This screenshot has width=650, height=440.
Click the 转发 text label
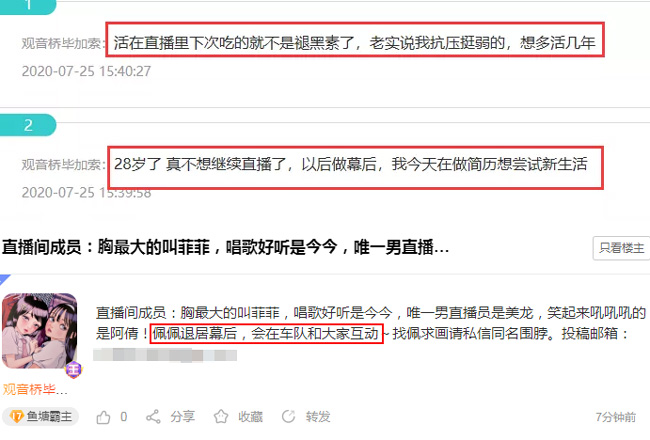[x=318, y=416]
